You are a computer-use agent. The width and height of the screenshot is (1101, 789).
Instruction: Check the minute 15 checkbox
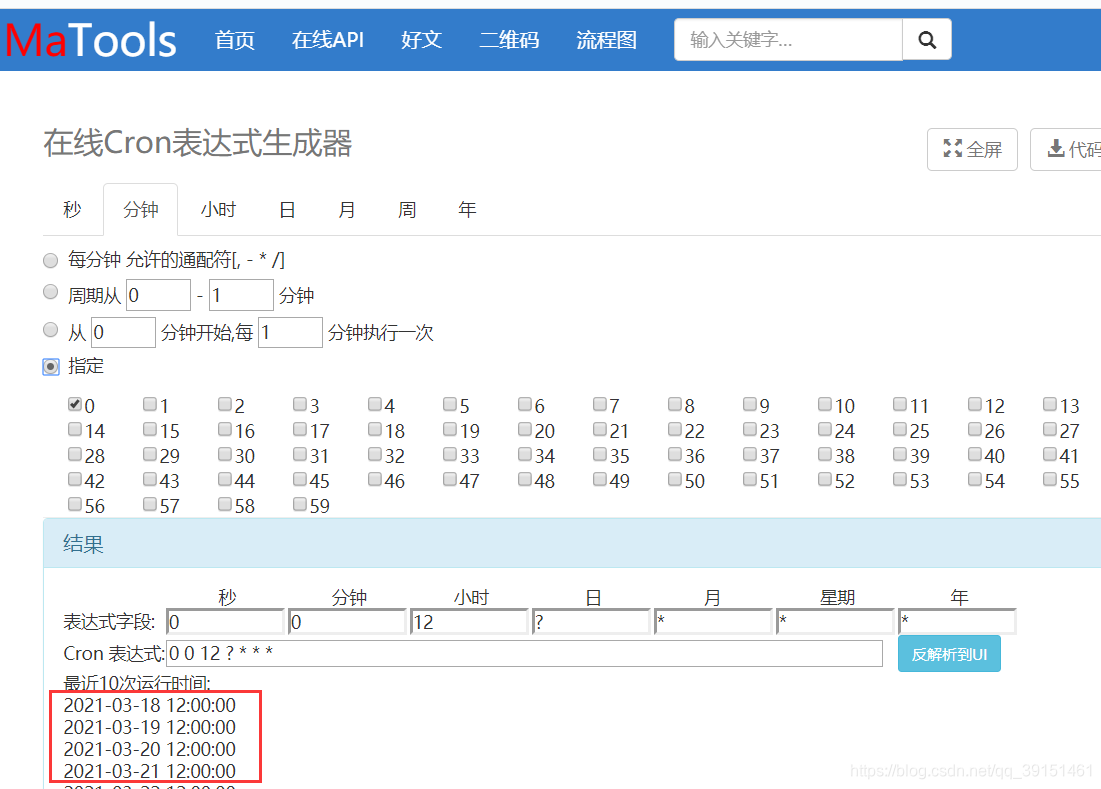[150, 429]
